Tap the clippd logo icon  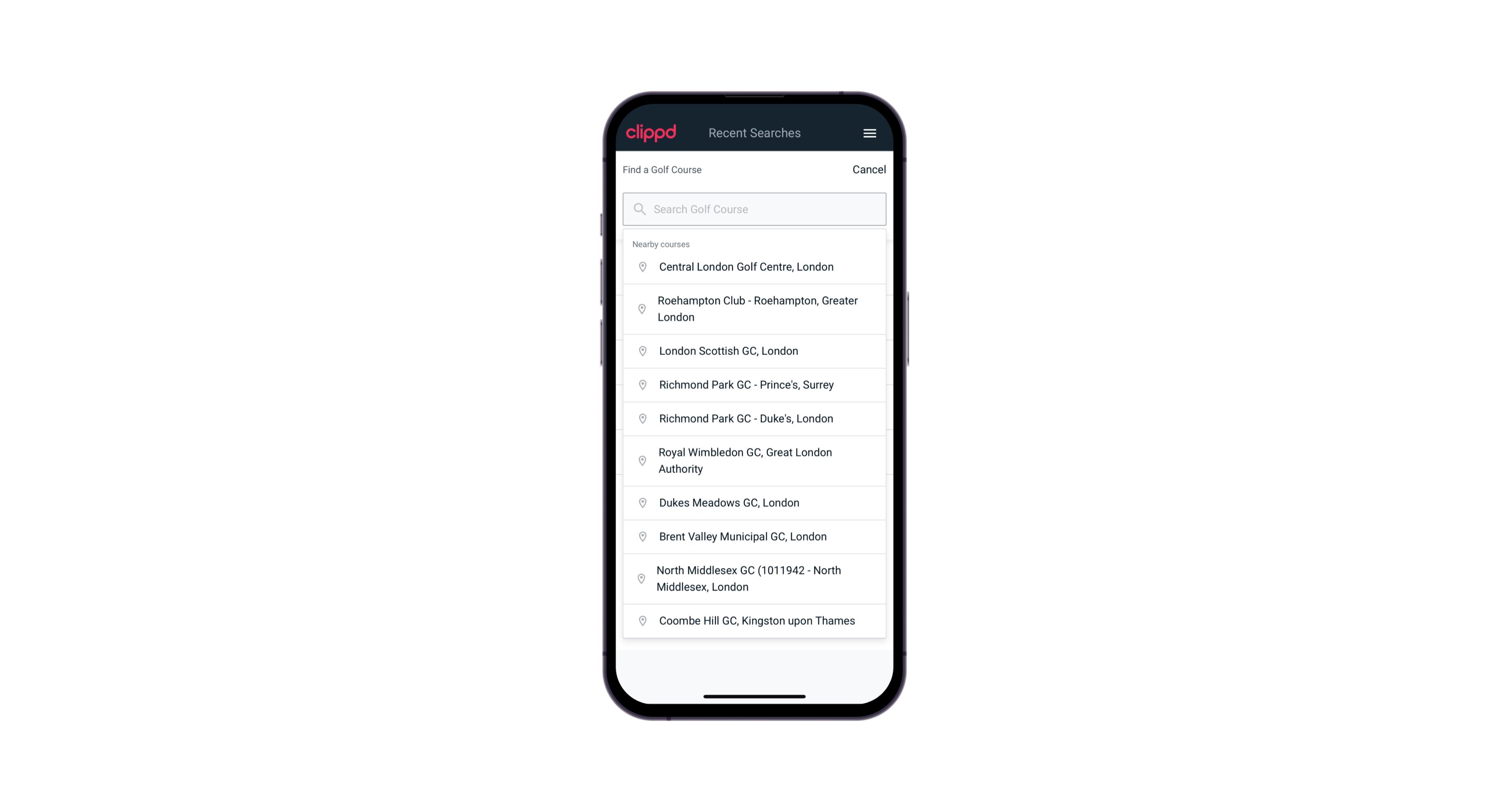(x=652, y=133)
